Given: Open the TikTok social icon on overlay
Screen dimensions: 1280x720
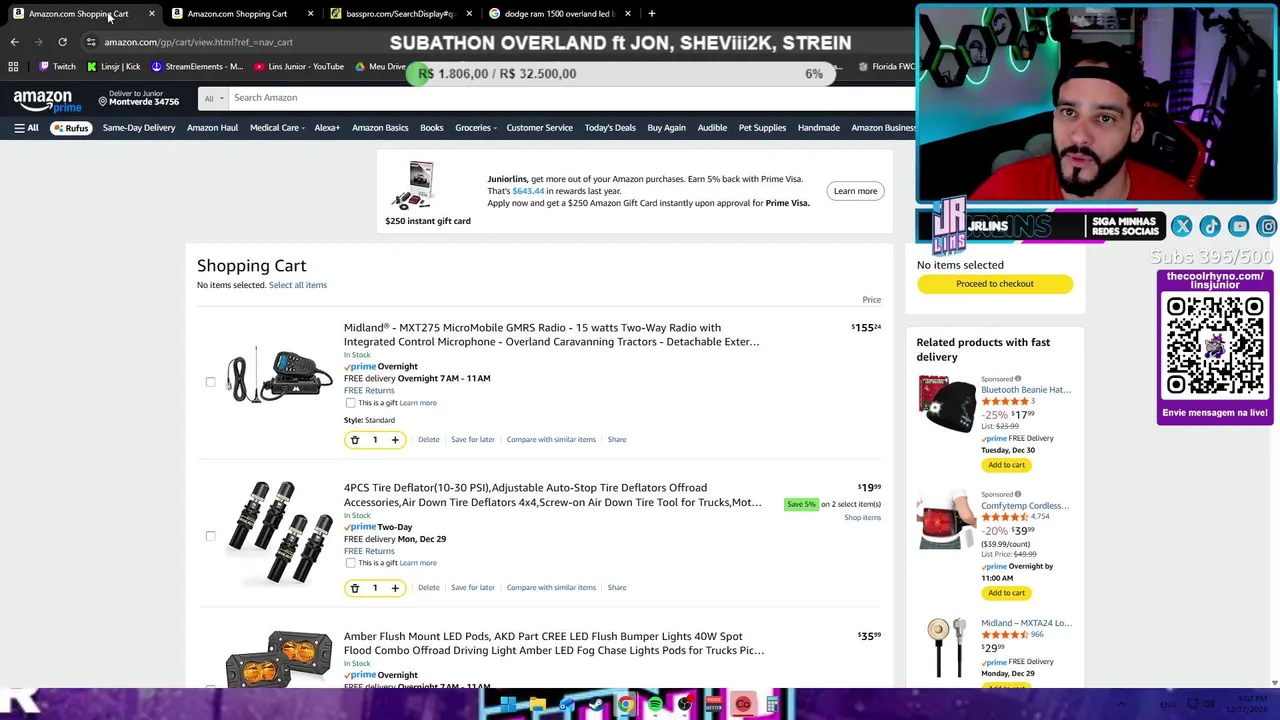Looking at the screenshot, I should (1210, 227).
